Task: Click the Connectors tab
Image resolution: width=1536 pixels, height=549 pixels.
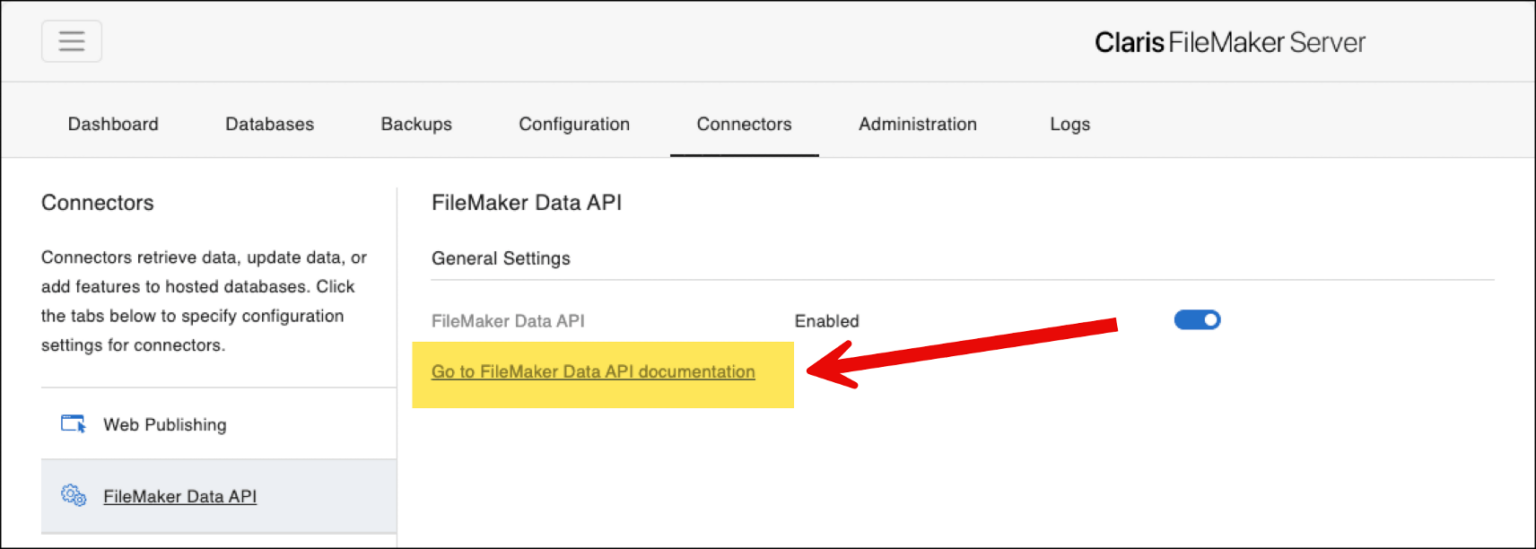Action: [744, 124]
